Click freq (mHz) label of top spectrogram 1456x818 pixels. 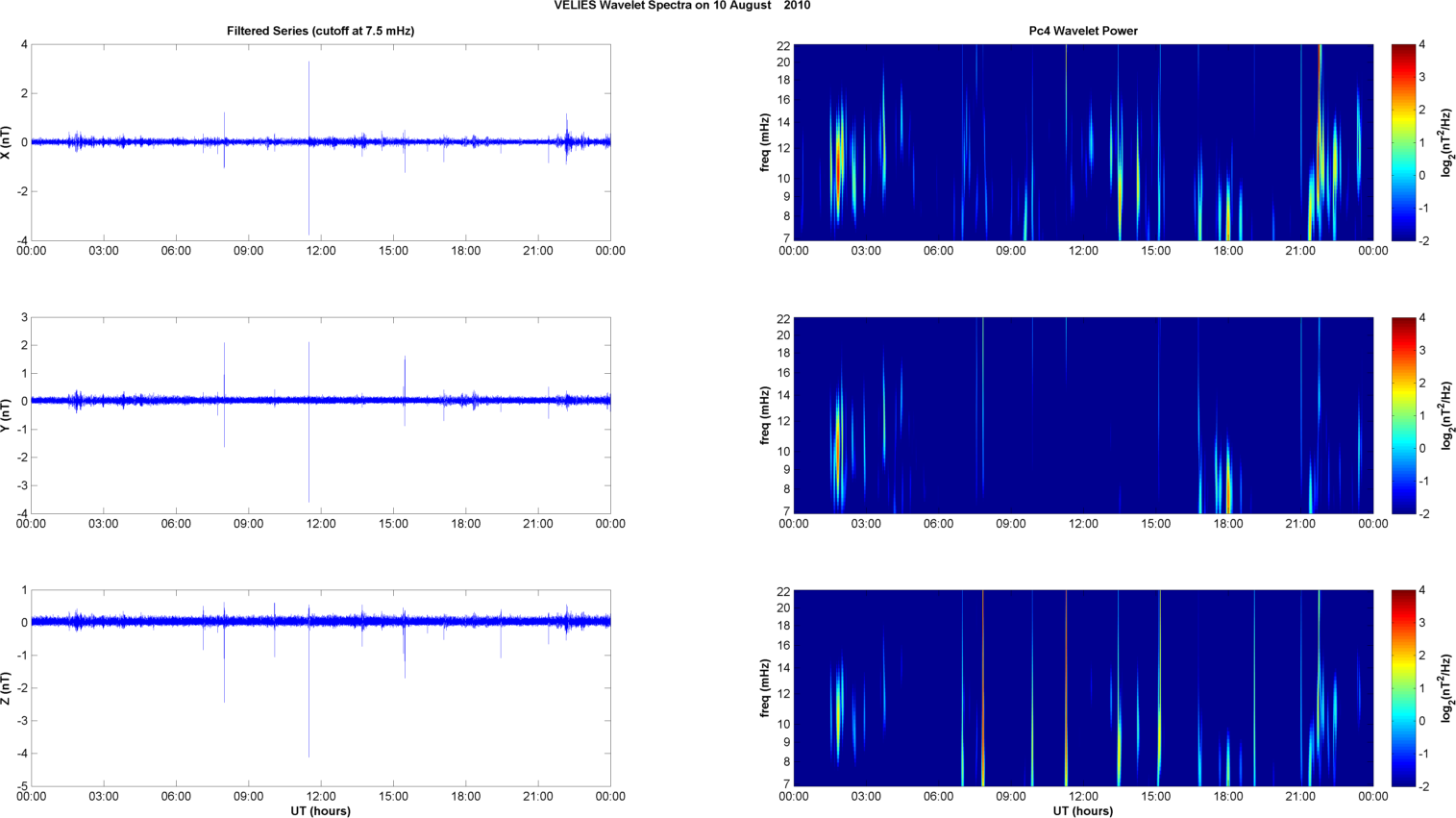tap(765, 142)
